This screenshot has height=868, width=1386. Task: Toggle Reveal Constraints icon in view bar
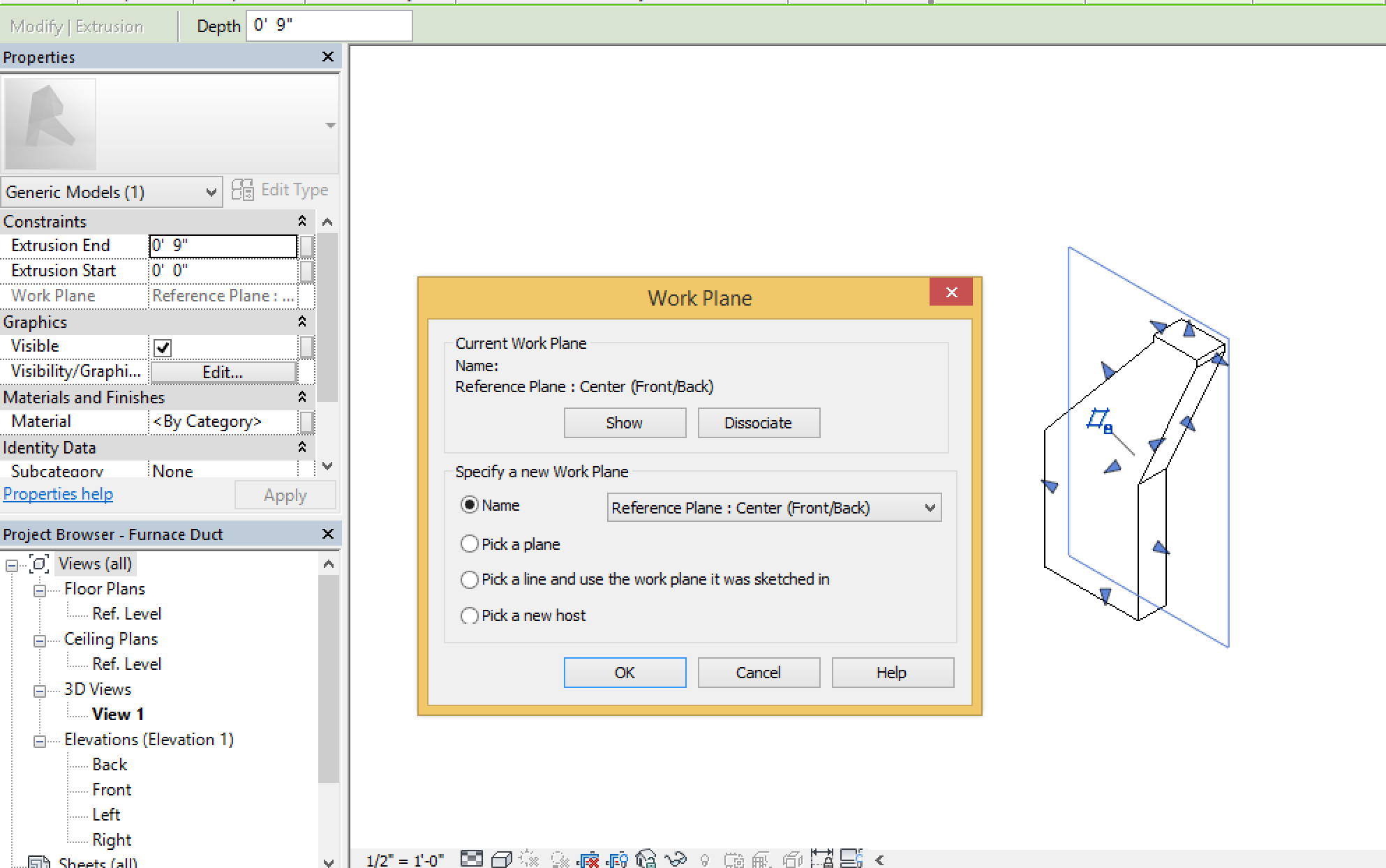point(821,859)
